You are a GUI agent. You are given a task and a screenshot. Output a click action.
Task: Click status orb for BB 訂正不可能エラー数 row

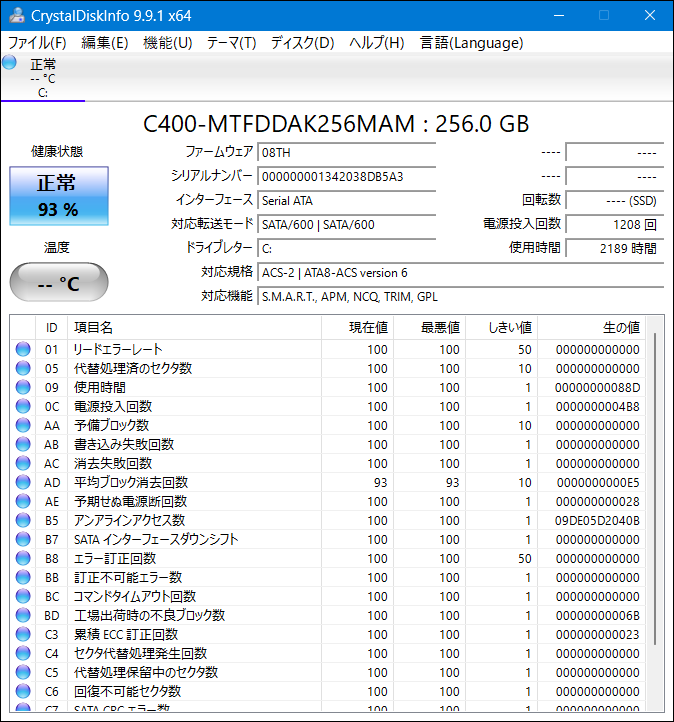pyautogui.click(x=23, y=577)
